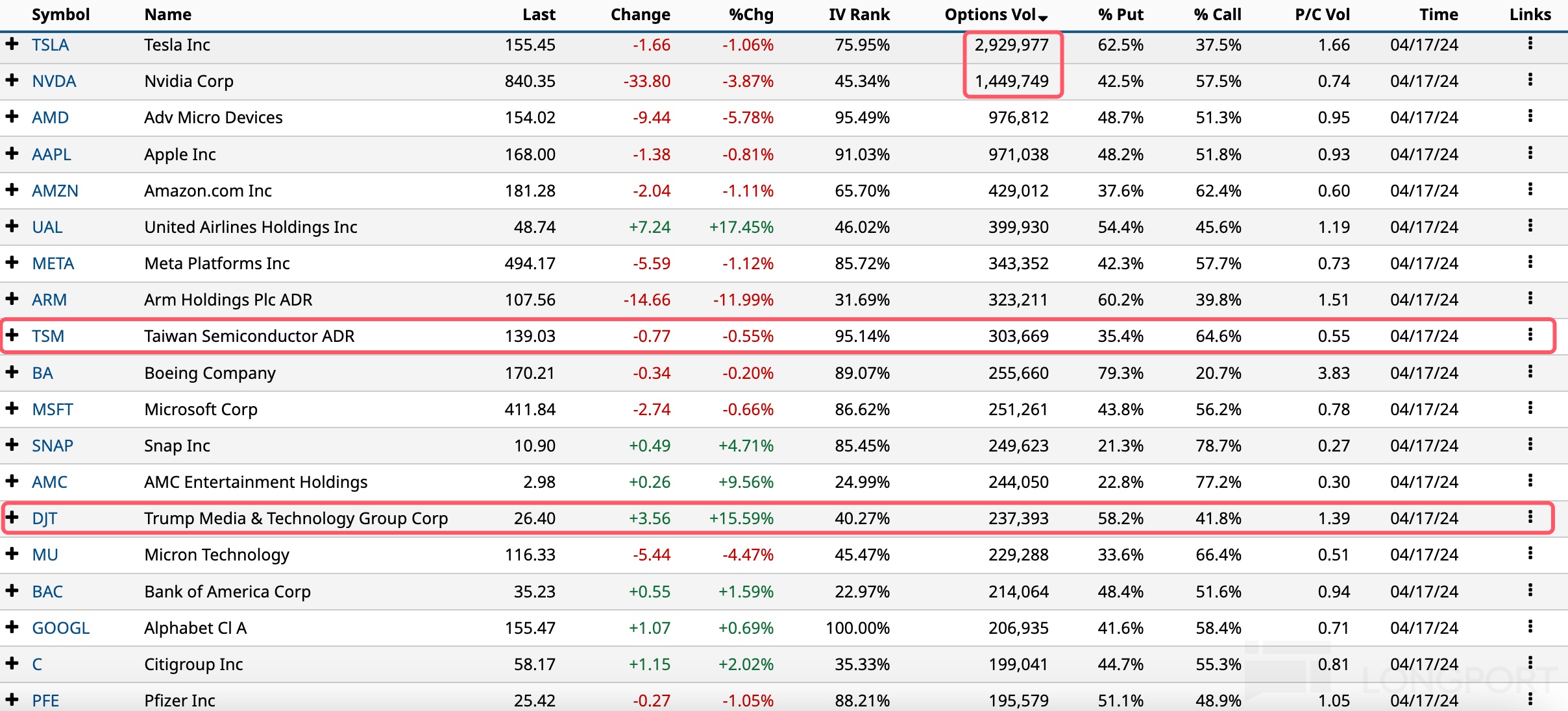Expand the SNAP row plus icon
The image size is (1568, 711).
(12, 444)
